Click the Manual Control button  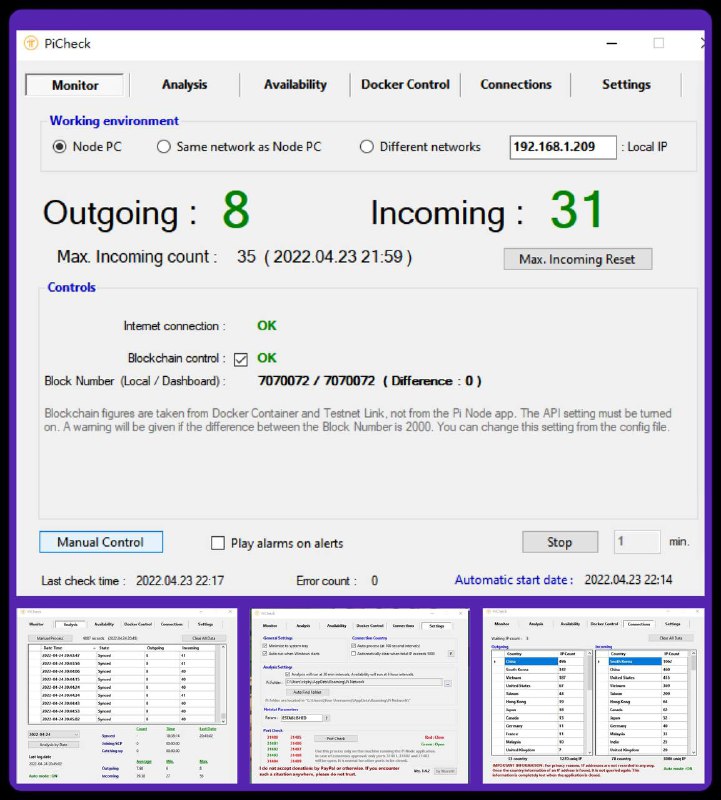[101, 542]
